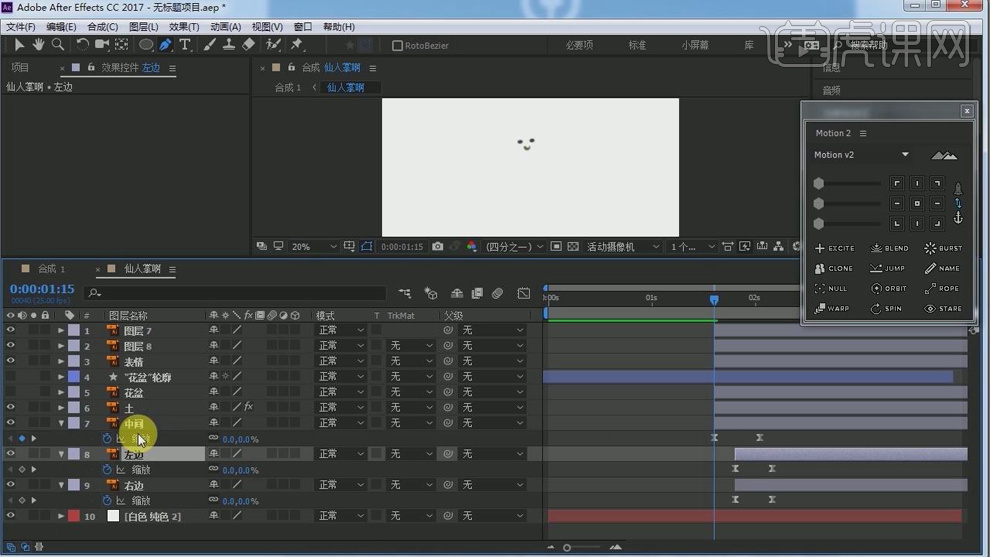Click the ROPE tool in Motion panel

941,289
